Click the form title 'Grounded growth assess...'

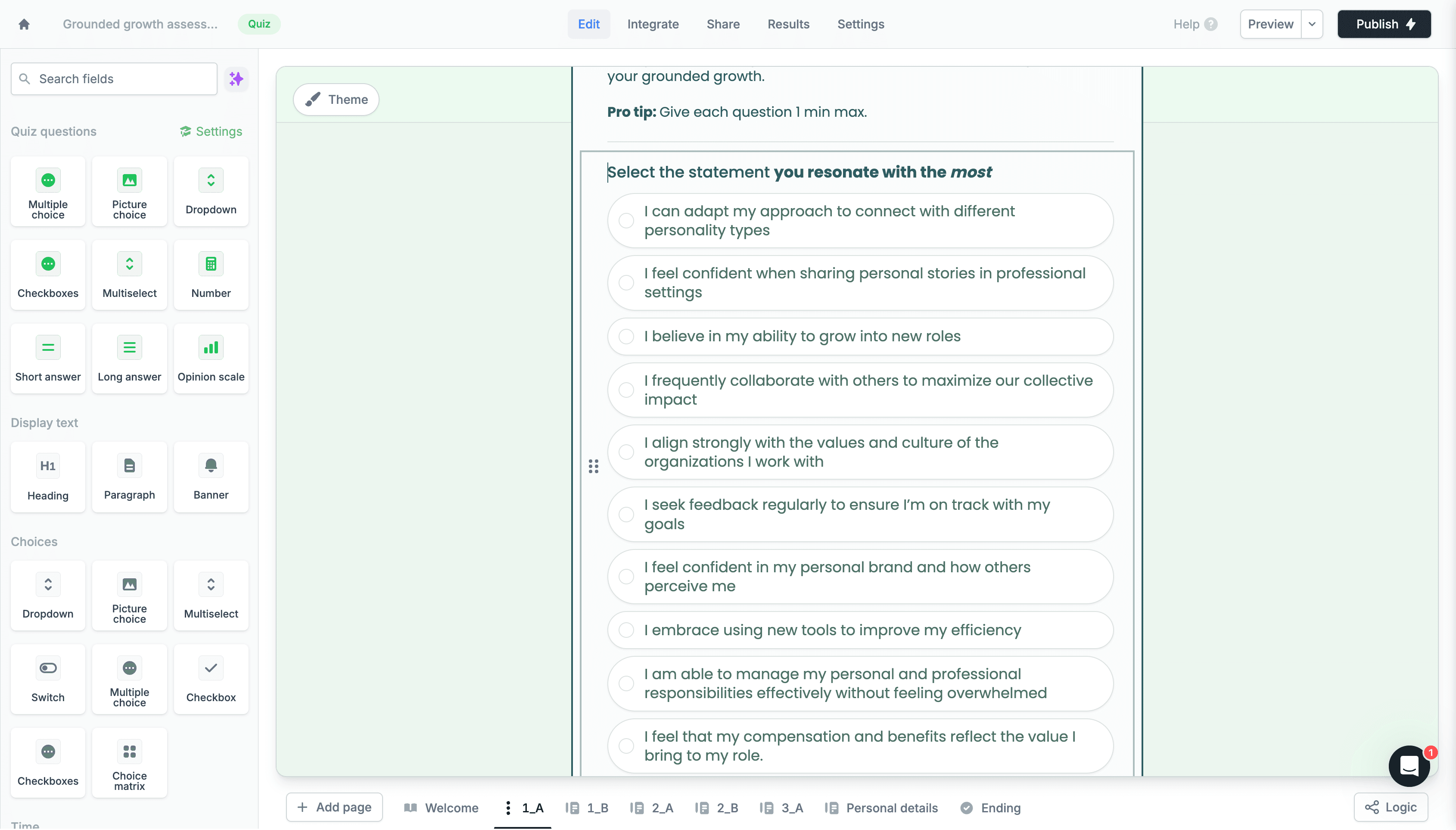pyautogui.click(x=140, y=24)
